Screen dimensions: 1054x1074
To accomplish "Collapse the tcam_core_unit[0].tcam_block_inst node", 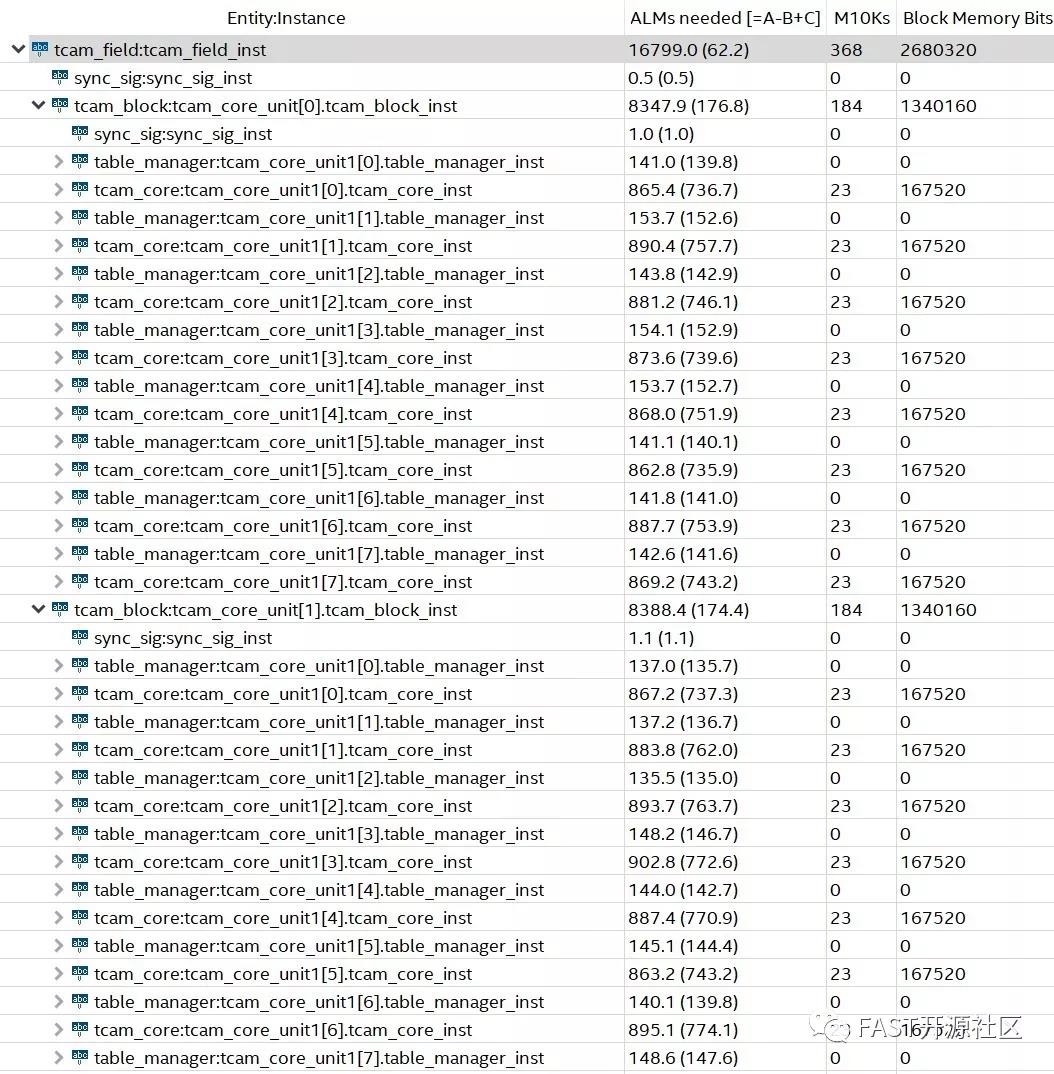I will click(x=39, y=105).
